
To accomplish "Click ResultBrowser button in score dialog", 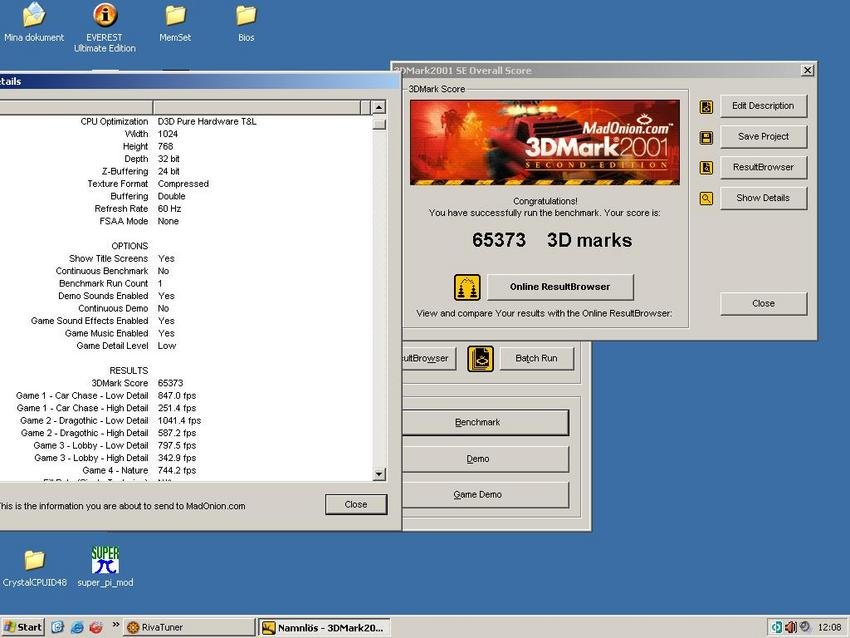I will coord(763,167).
